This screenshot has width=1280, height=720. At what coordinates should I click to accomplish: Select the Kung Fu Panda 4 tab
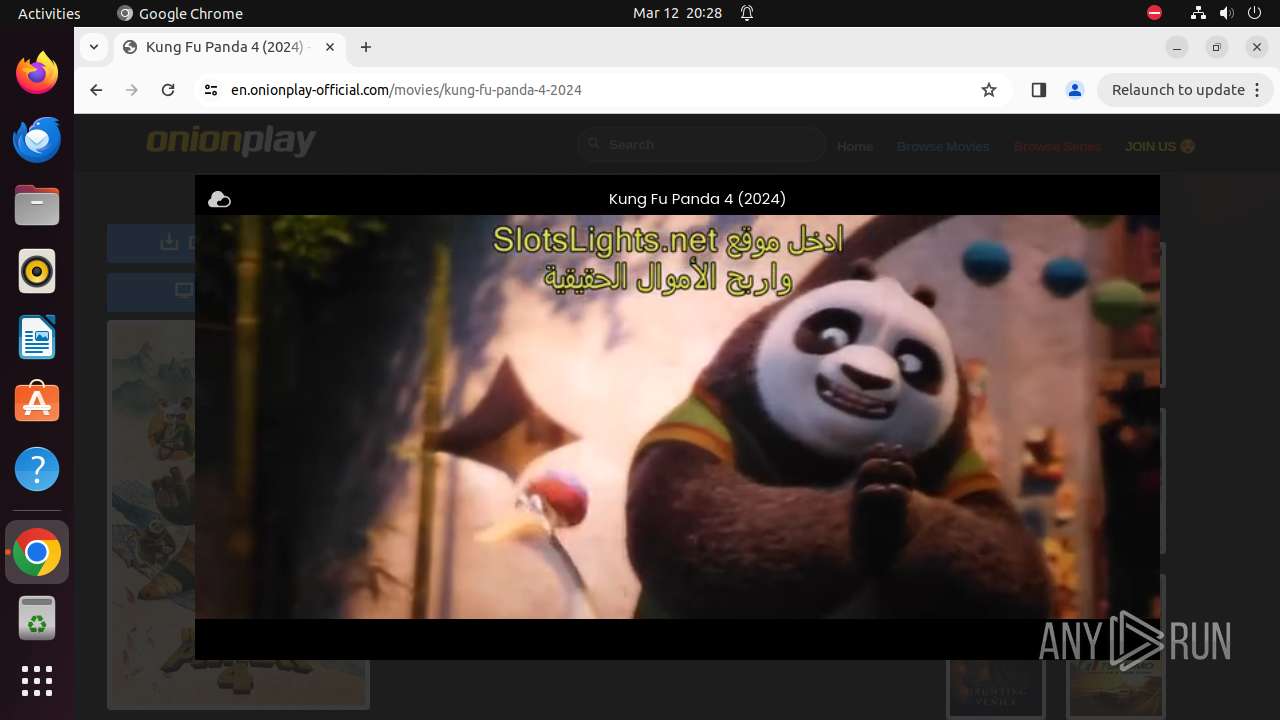pyautogui.click(x=228, y=47)
